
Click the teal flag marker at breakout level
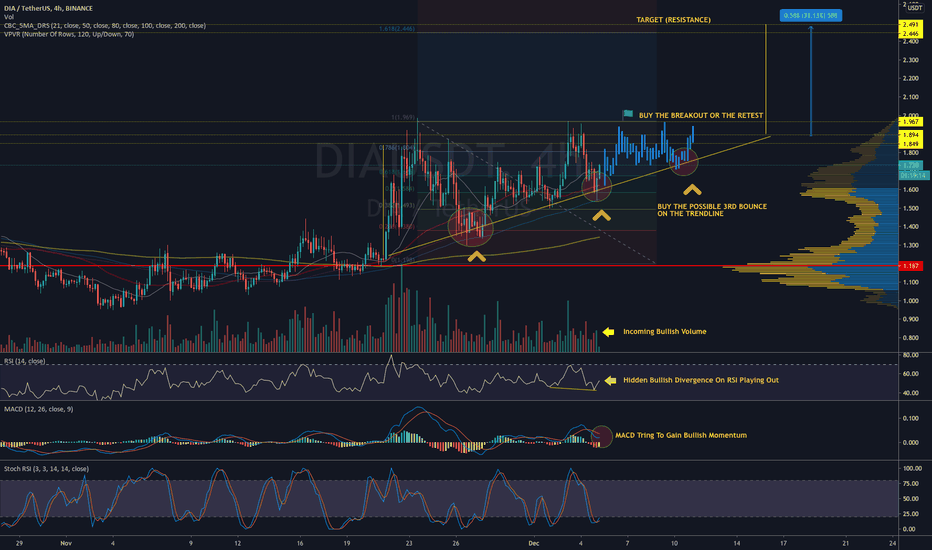(628, 114)
